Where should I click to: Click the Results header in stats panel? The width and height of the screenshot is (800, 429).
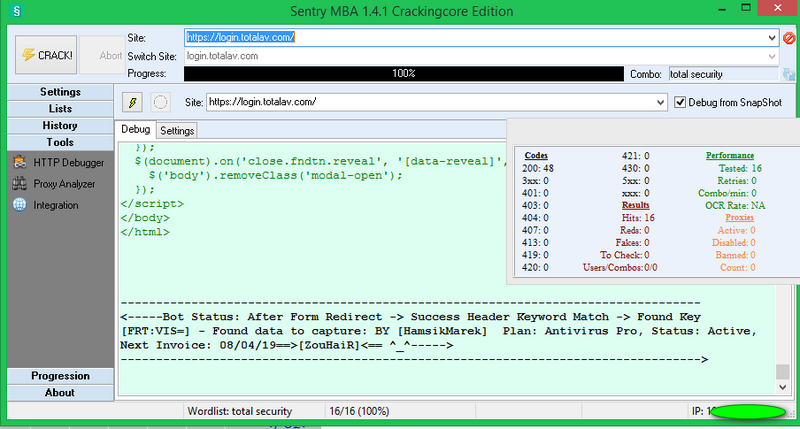click(x=635, y=205)
